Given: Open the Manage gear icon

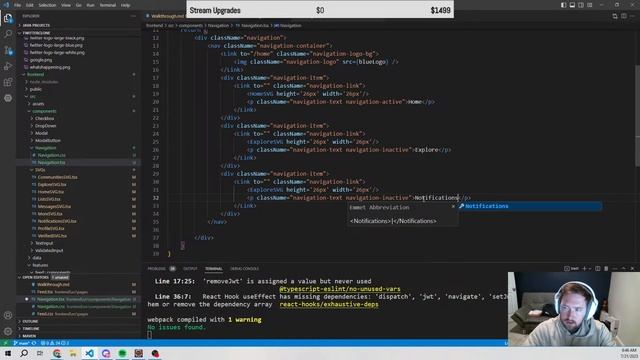Looking at the screenshot, I should 8,331.
